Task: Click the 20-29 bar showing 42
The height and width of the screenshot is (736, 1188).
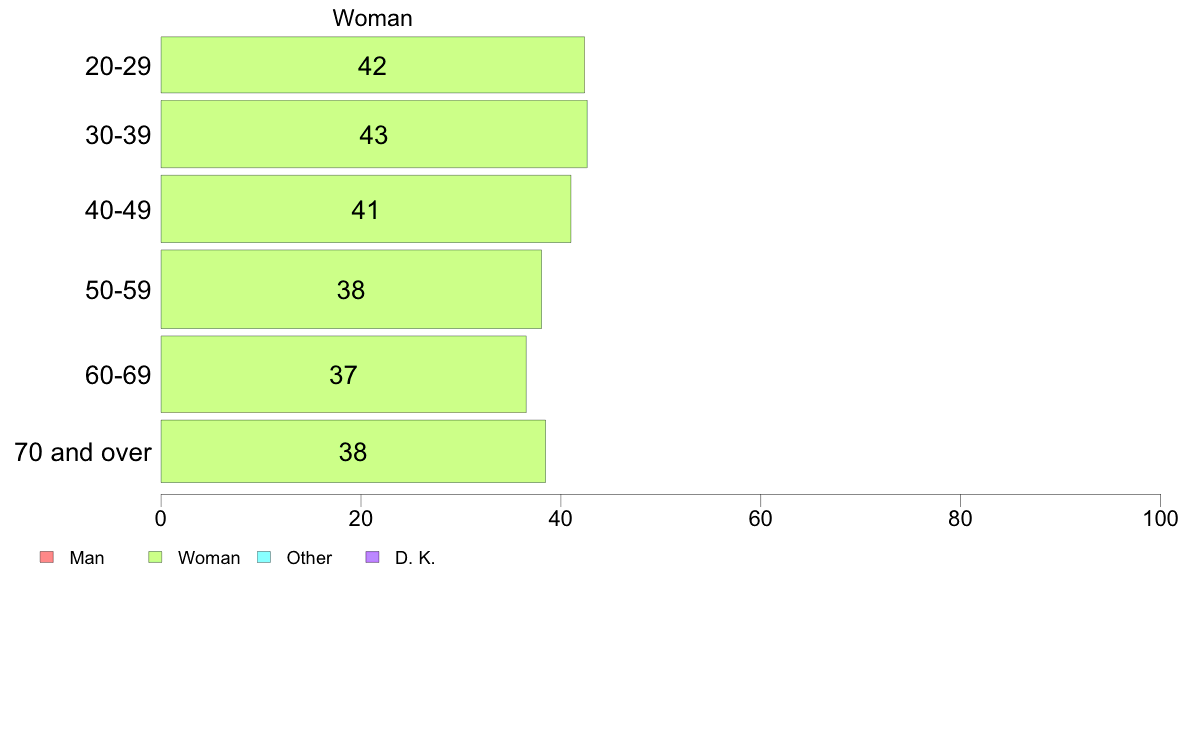Action: tap(373, 65)
